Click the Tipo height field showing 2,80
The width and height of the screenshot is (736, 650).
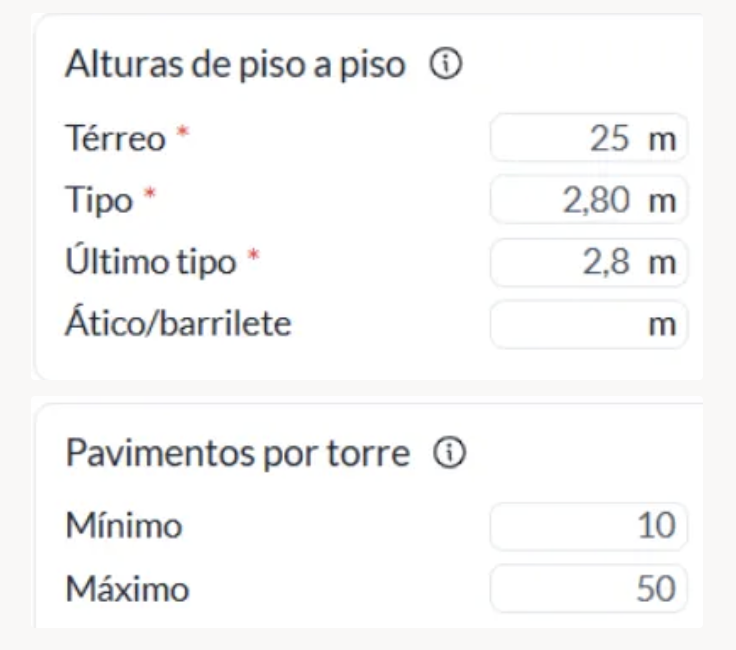[570, 201]
